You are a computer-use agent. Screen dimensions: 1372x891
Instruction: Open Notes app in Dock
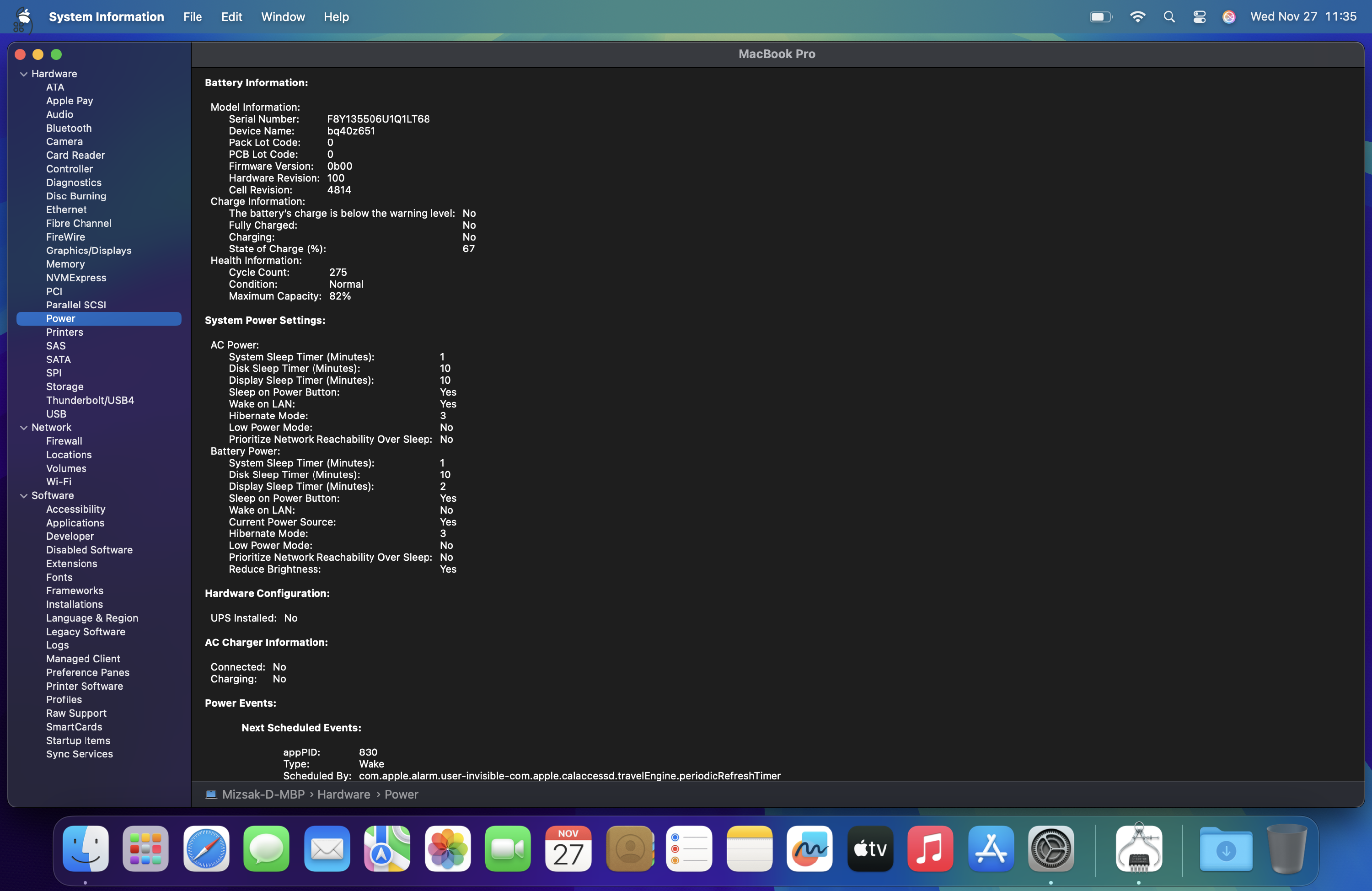750,848
